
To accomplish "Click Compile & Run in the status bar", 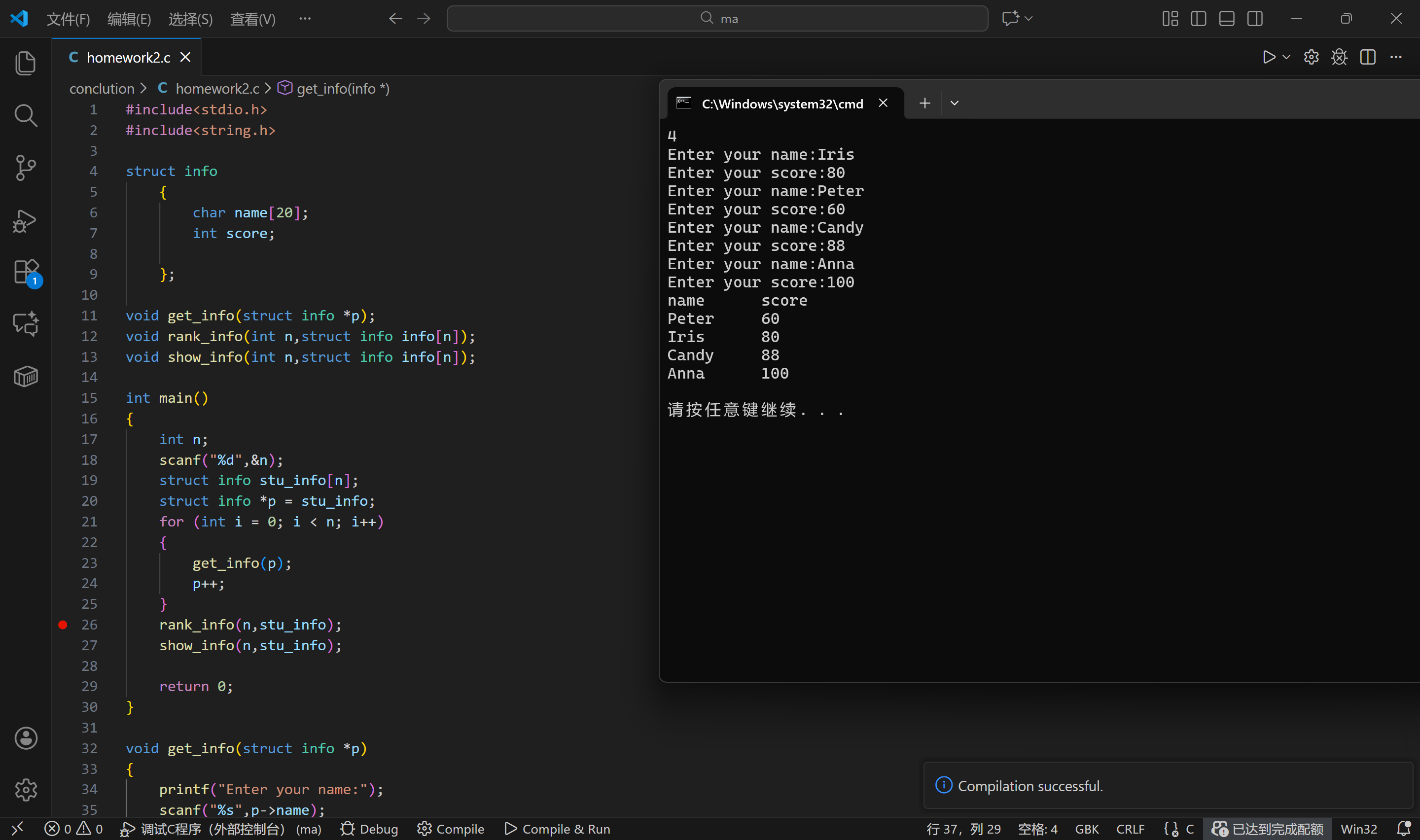I will pyautogui.click(x=558, y=829).
